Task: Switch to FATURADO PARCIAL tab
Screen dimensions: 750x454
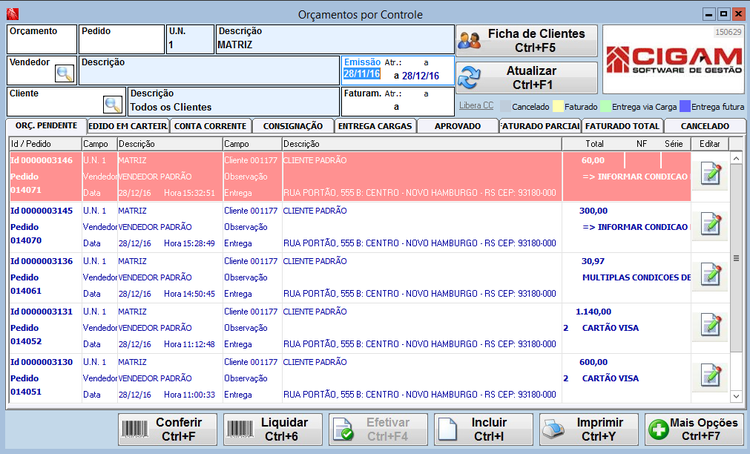Action: (x=540, y=126)
